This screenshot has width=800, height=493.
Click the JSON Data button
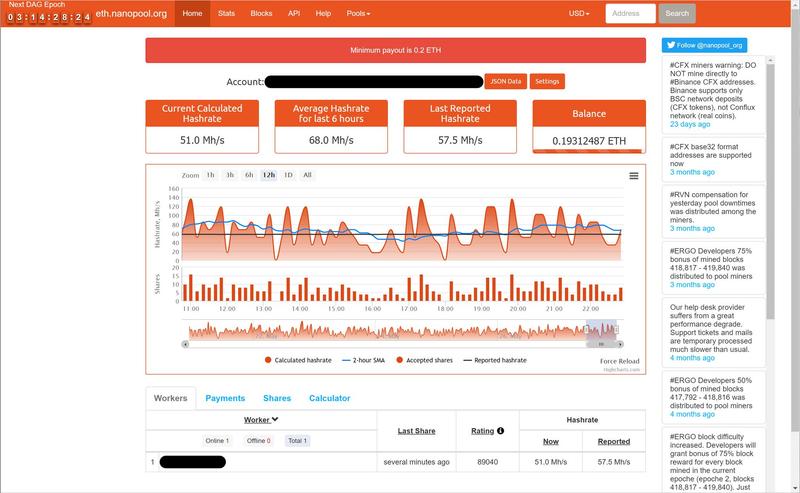click(506, 81)
